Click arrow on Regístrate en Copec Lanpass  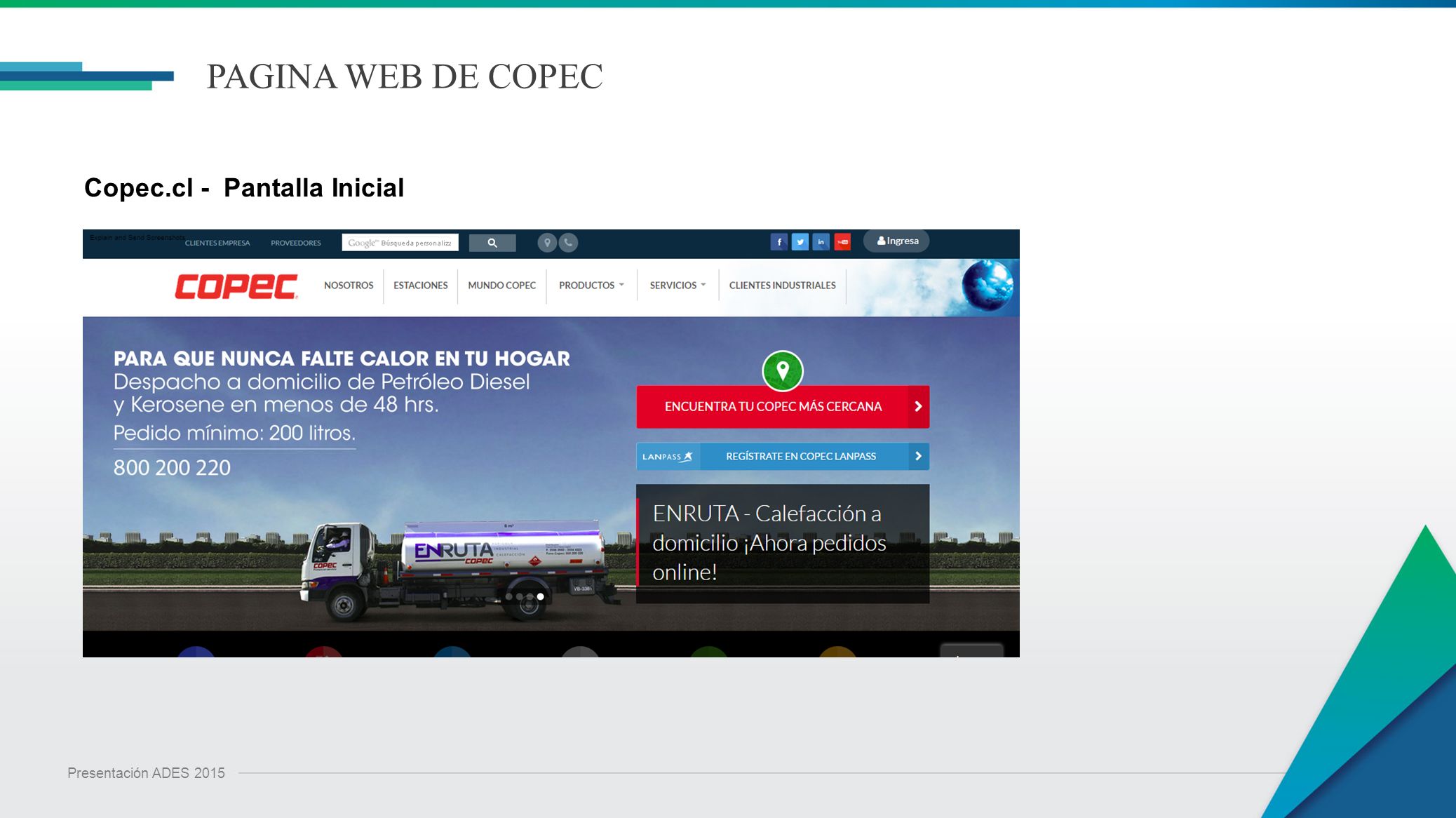[x=918, y=457]
